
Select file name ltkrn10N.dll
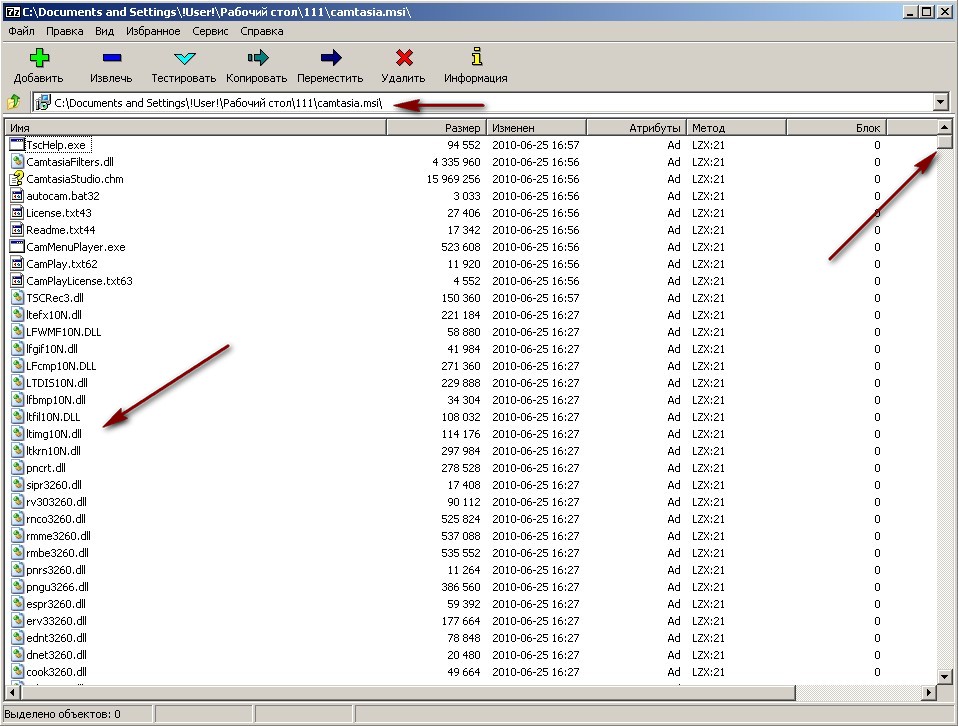pyautogui.click(x=53, y=451)
